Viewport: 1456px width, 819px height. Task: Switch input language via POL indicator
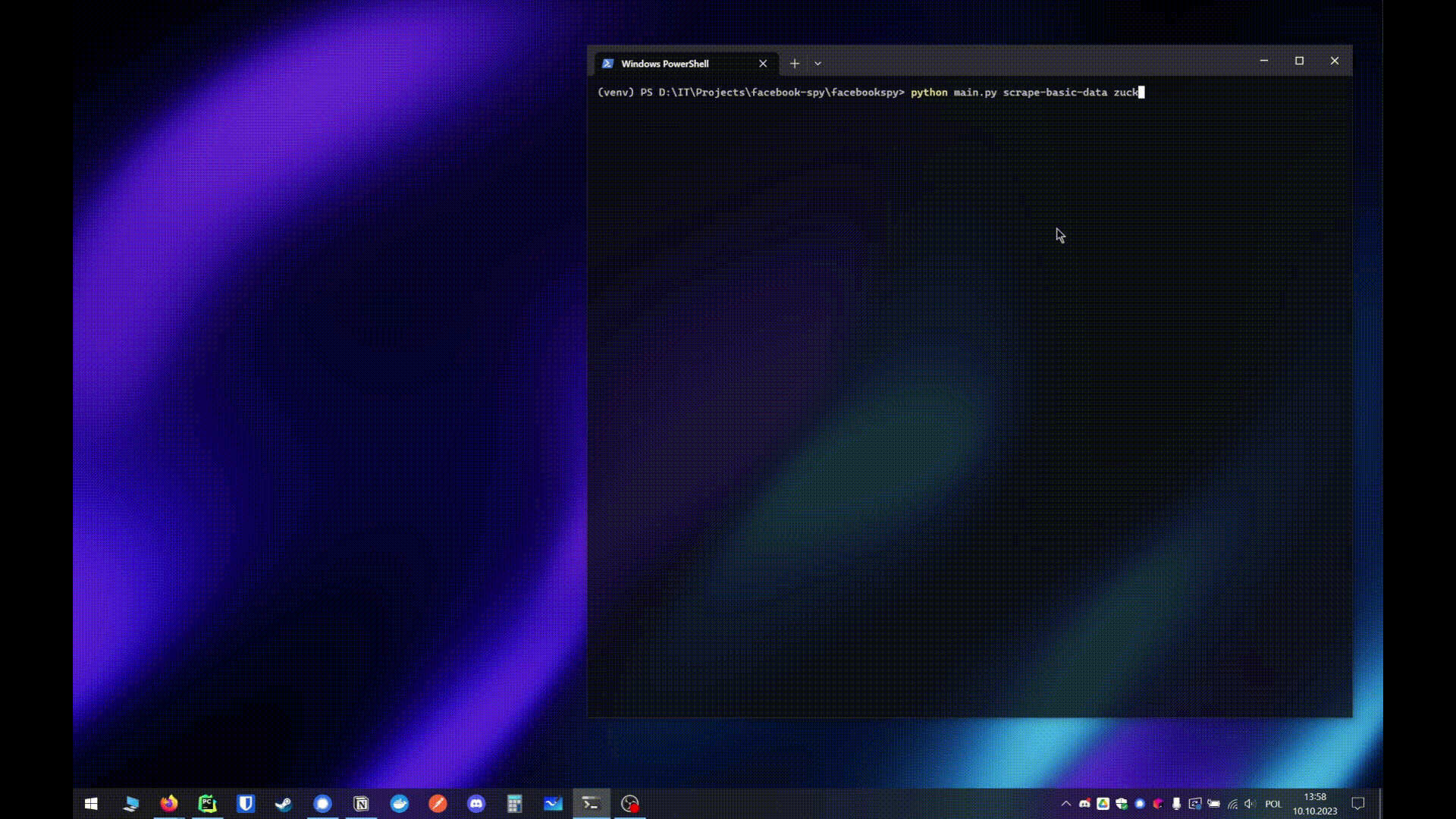point(1273,804)
